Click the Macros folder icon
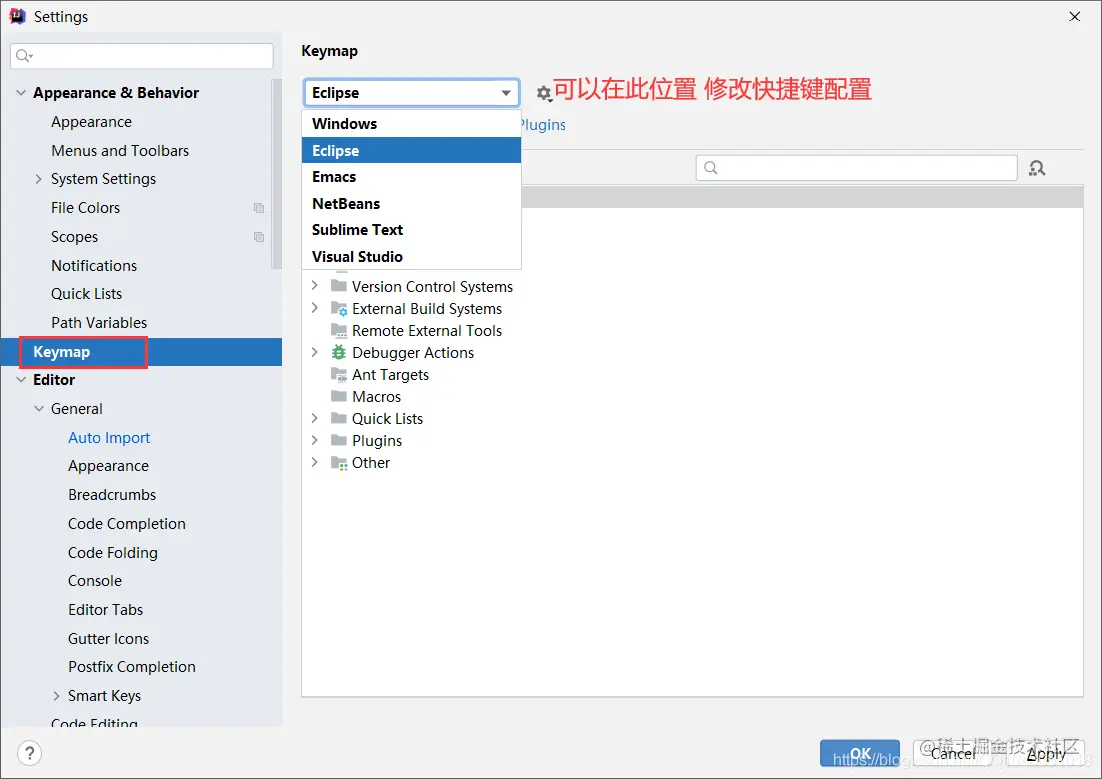 (339, 397)
